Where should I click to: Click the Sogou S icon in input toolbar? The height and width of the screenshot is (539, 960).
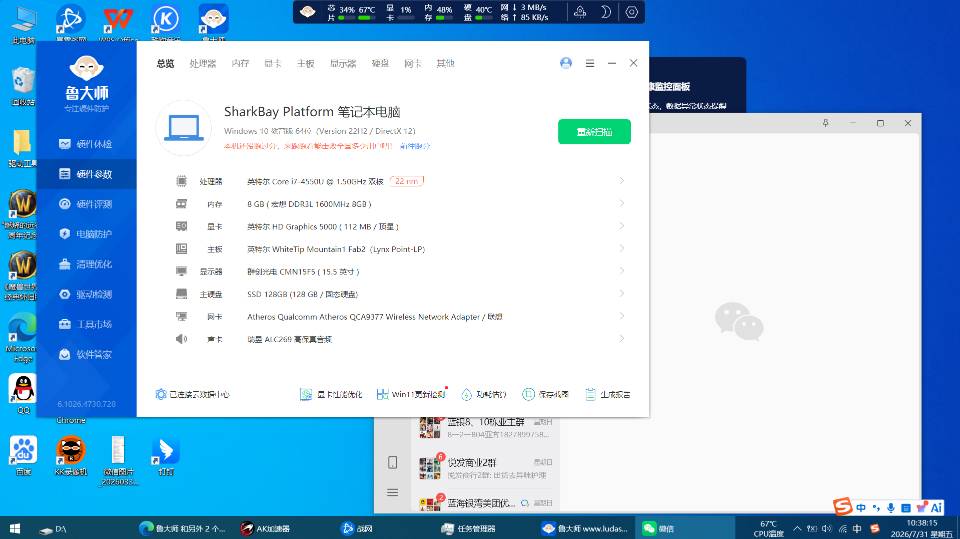pyautogui.click(x=842, y=507)
